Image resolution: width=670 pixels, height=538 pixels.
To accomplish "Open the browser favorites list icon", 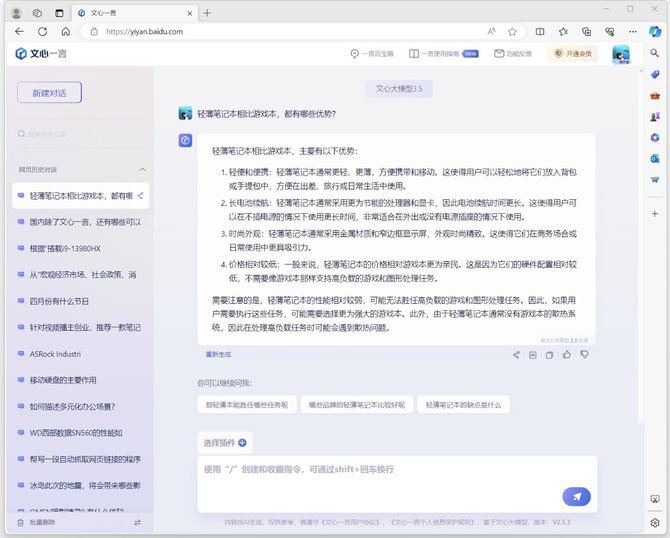I will (x=563, y=31).
